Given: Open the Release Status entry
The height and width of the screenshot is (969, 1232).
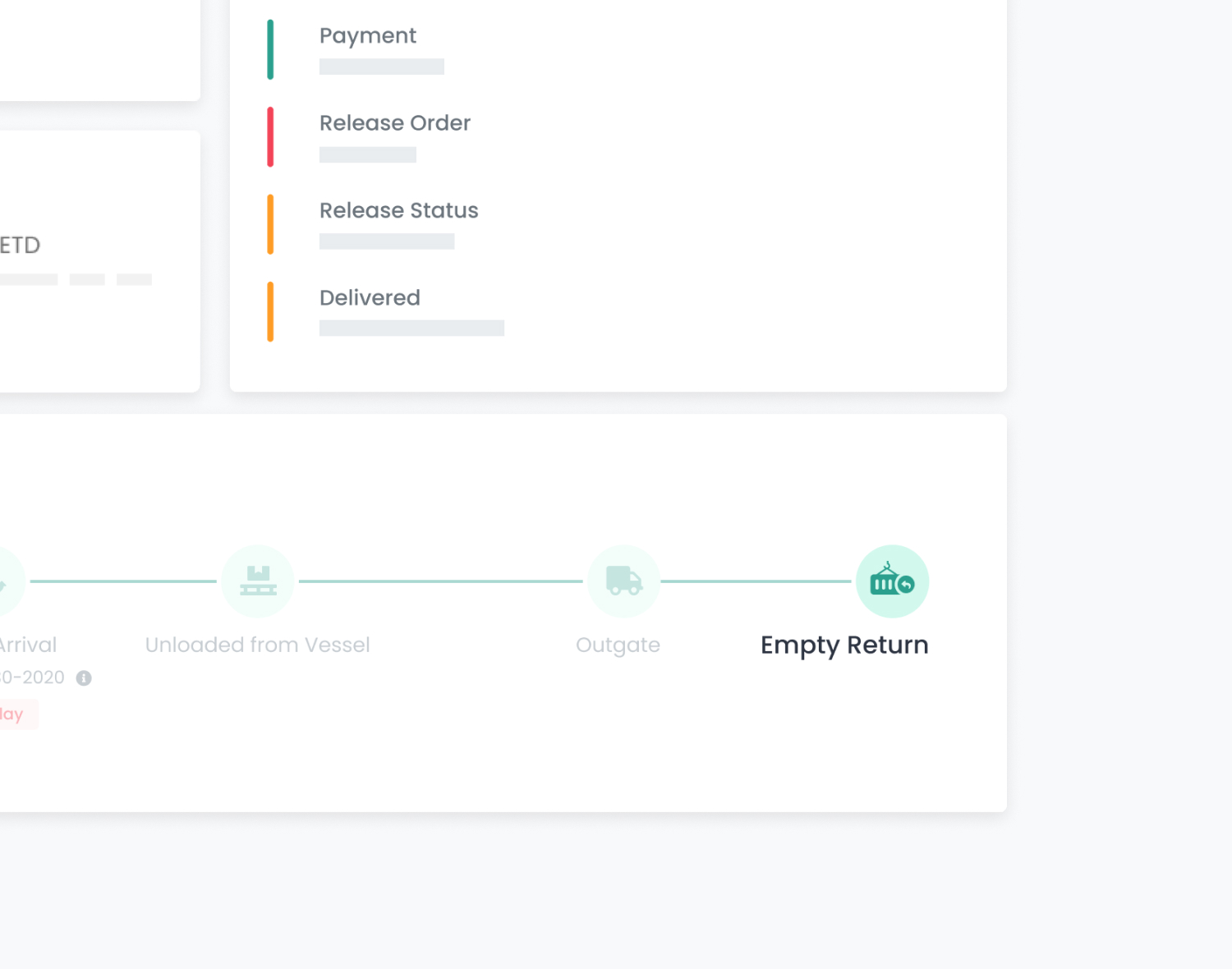Looking at the screenshot, I should coord(398,211).
